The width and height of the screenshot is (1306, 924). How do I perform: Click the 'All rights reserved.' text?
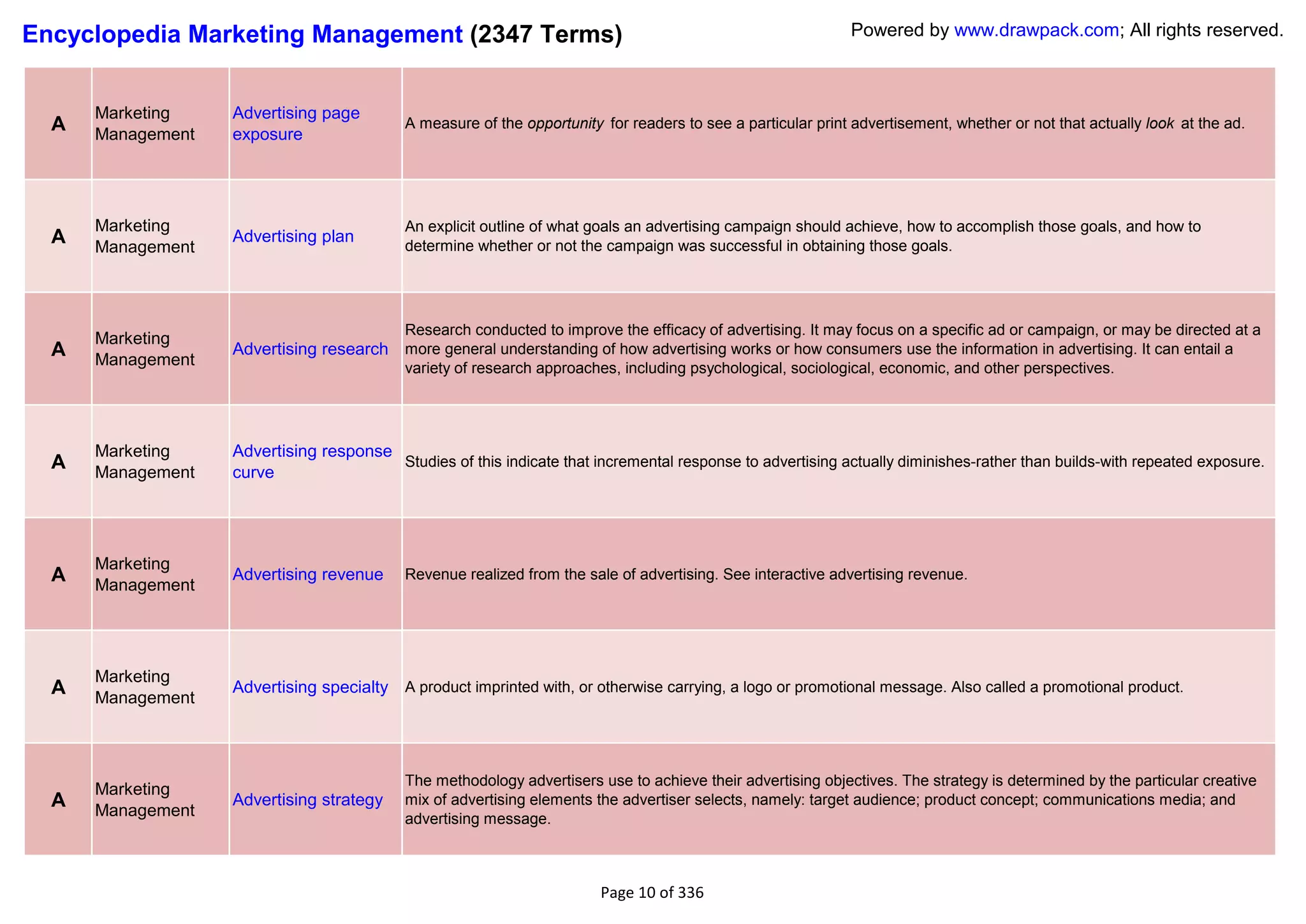point(1207,30)
